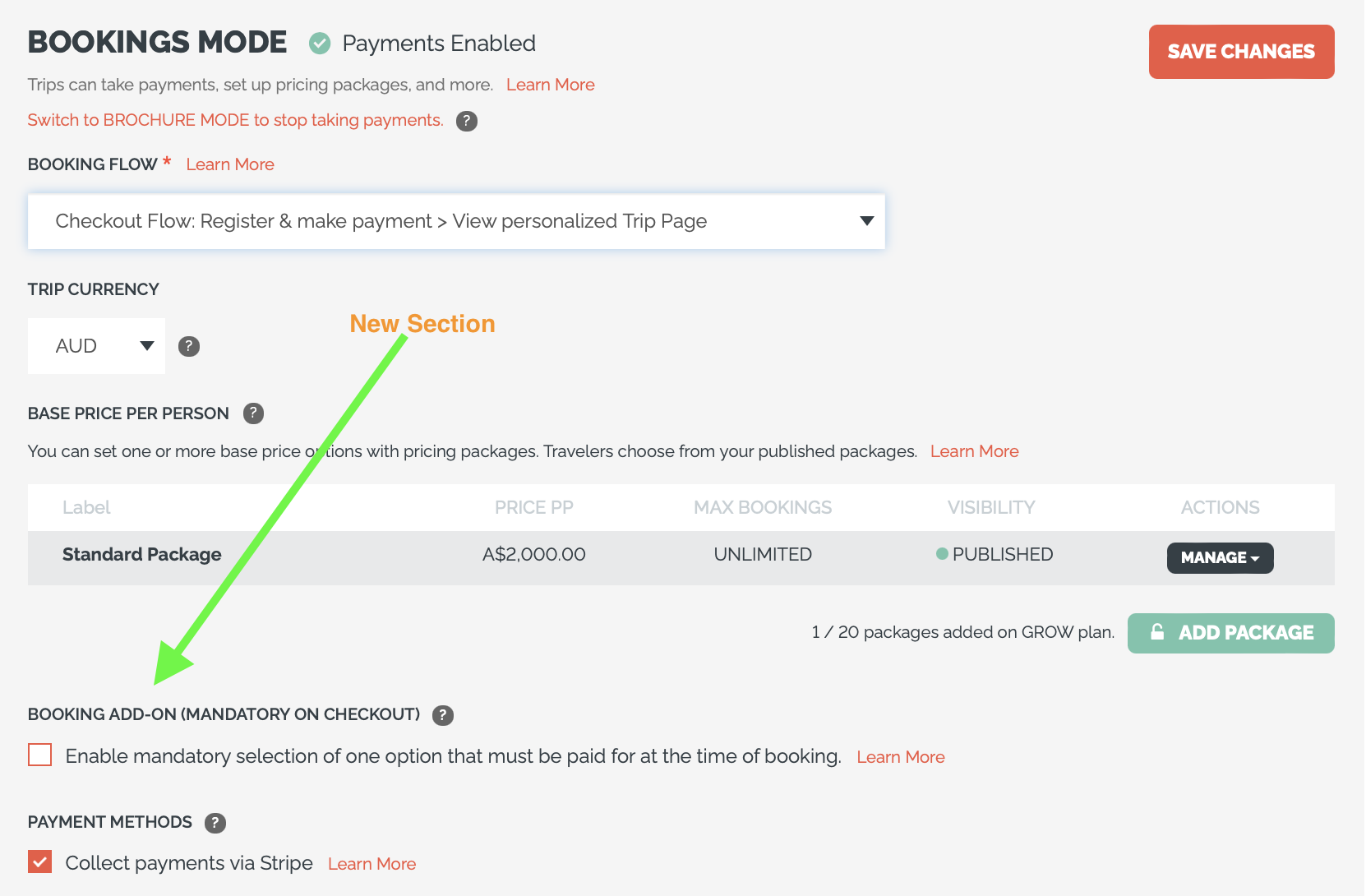Open the AUD currency dropdown
The width and height of the screenshot is (1366, 896).
click(96, 346)
